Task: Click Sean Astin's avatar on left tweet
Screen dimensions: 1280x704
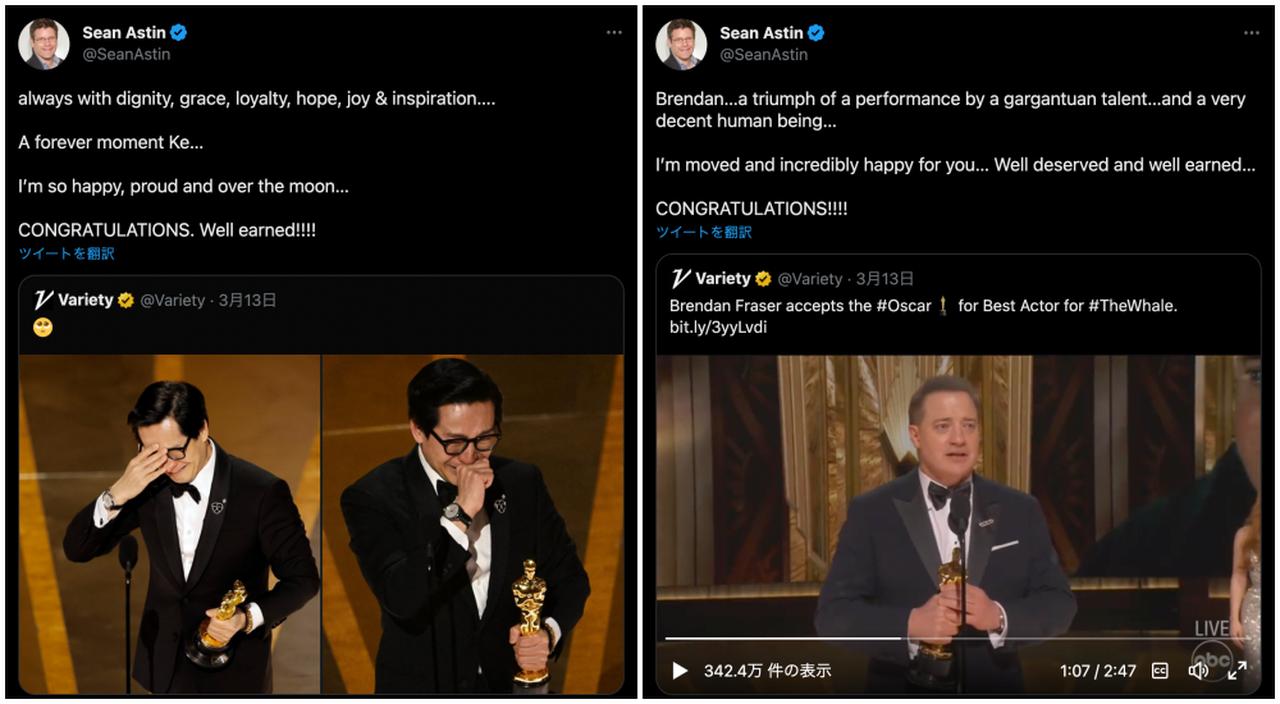Action: pos(44,44)
